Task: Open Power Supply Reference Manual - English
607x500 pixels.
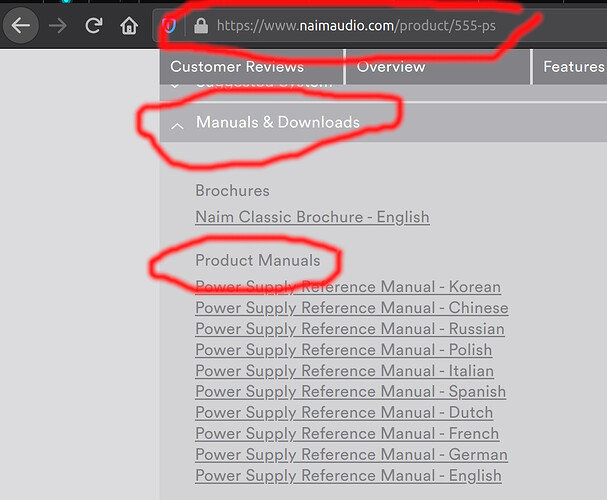Action: (348, 475)
